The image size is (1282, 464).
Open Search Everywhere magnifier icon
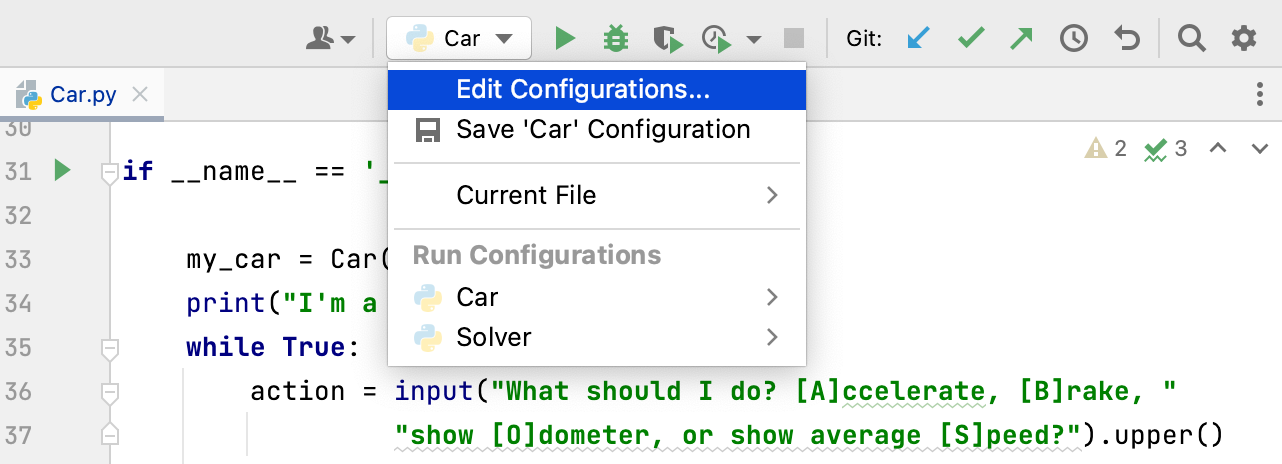coord(1191,39)
